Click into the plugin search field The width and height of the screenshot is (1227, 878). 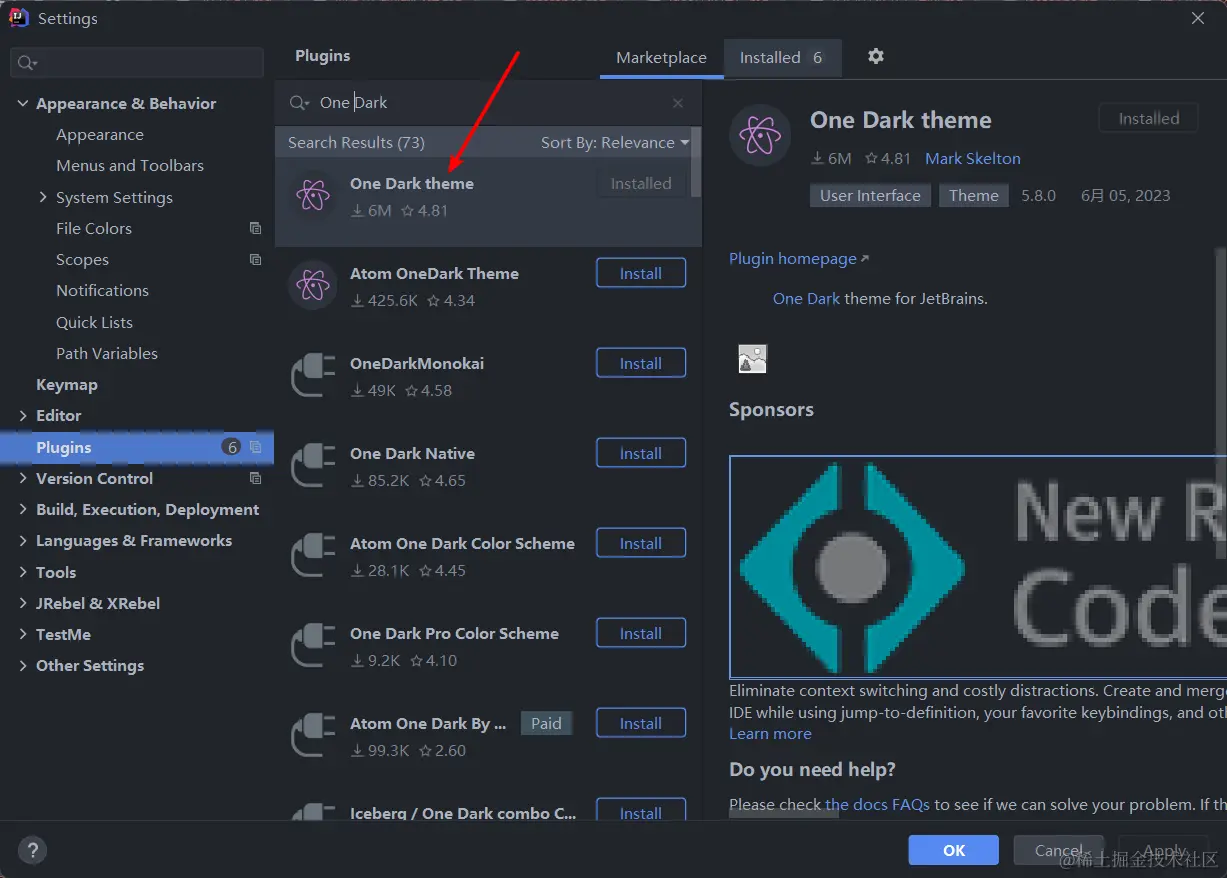(x=490, y=103)
